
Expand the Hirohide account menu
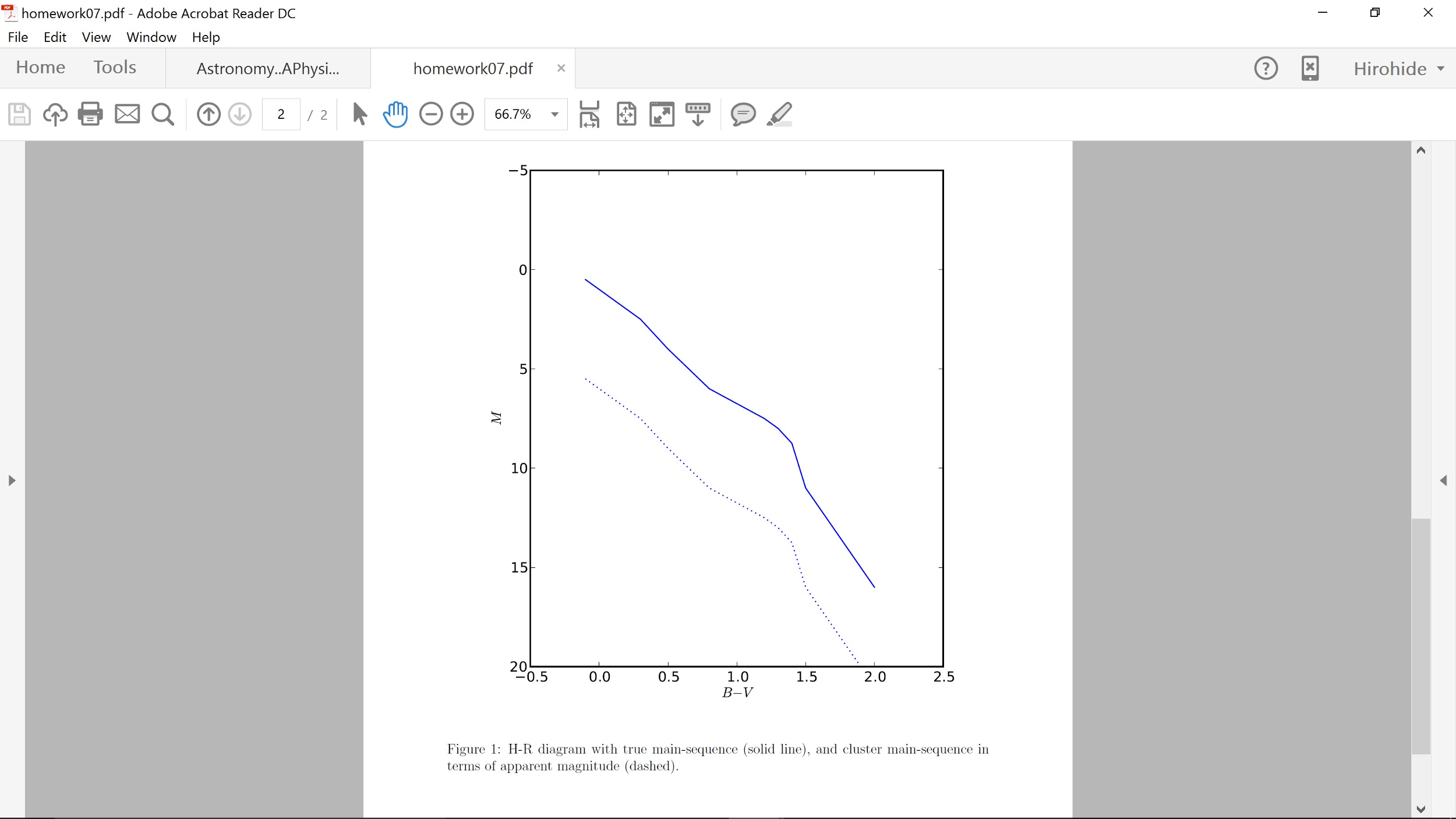(1399, 69)
